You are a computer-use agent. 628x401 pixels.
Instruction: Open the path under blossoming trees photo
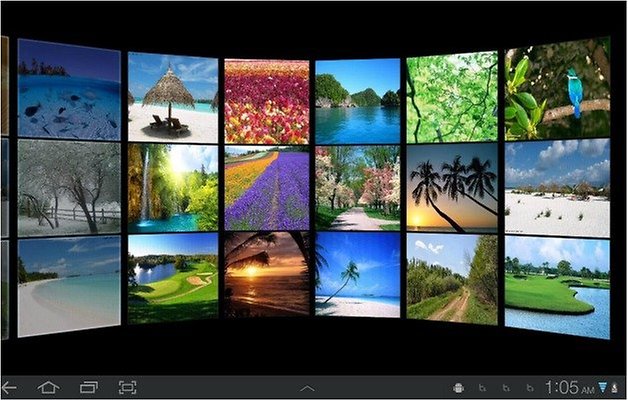click(x=358, y=188)
